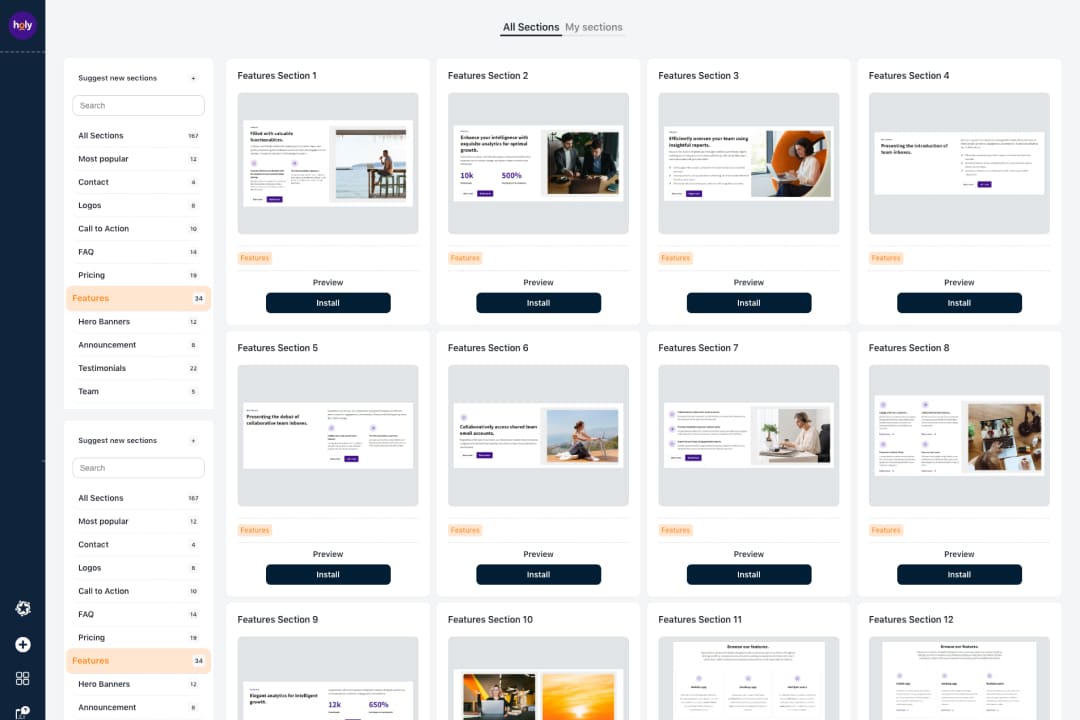Select highlighted 'Features' in lower category list

coord(138,661)
